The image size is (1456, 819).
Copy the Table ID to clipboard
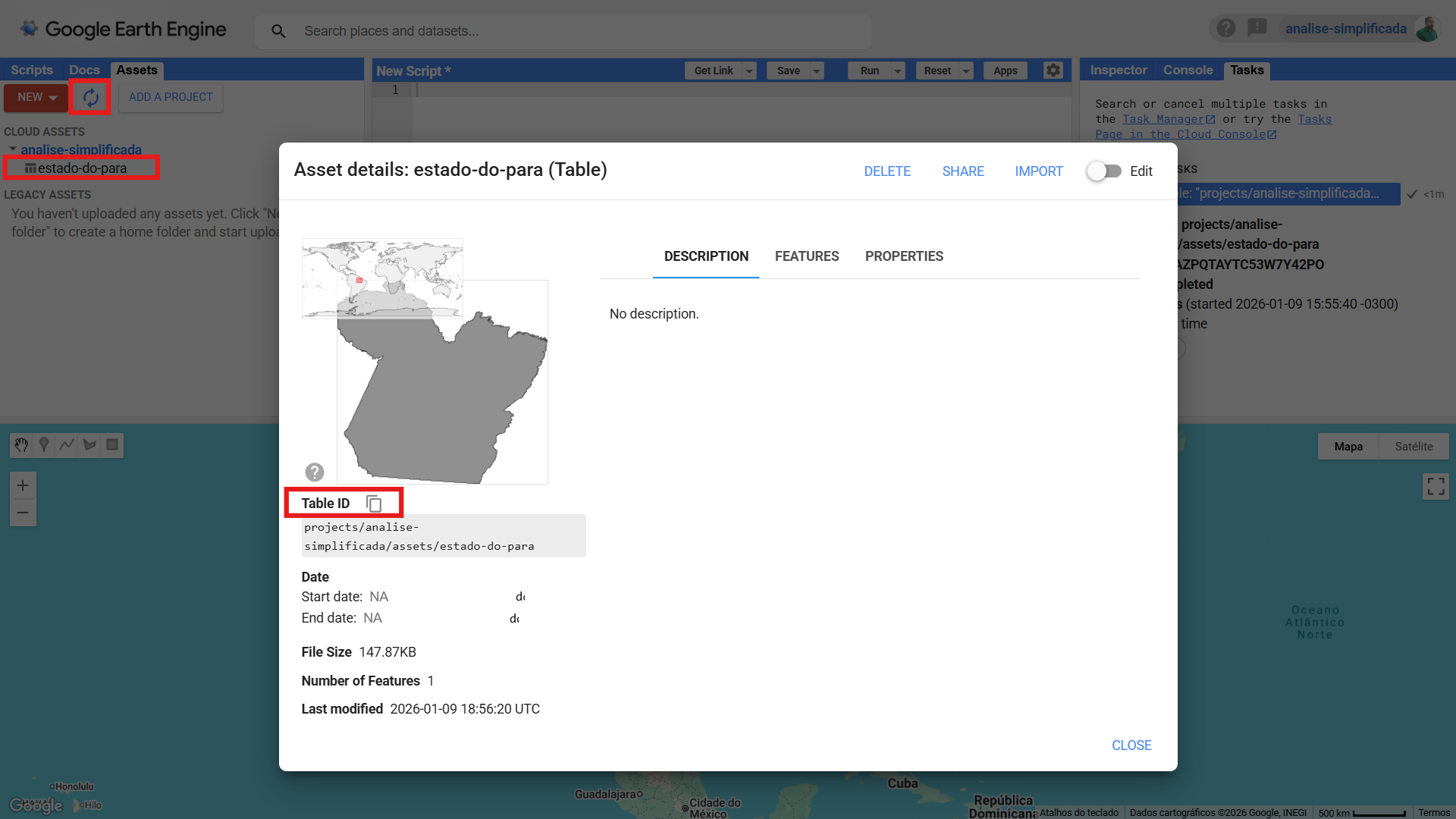[373, 503]
